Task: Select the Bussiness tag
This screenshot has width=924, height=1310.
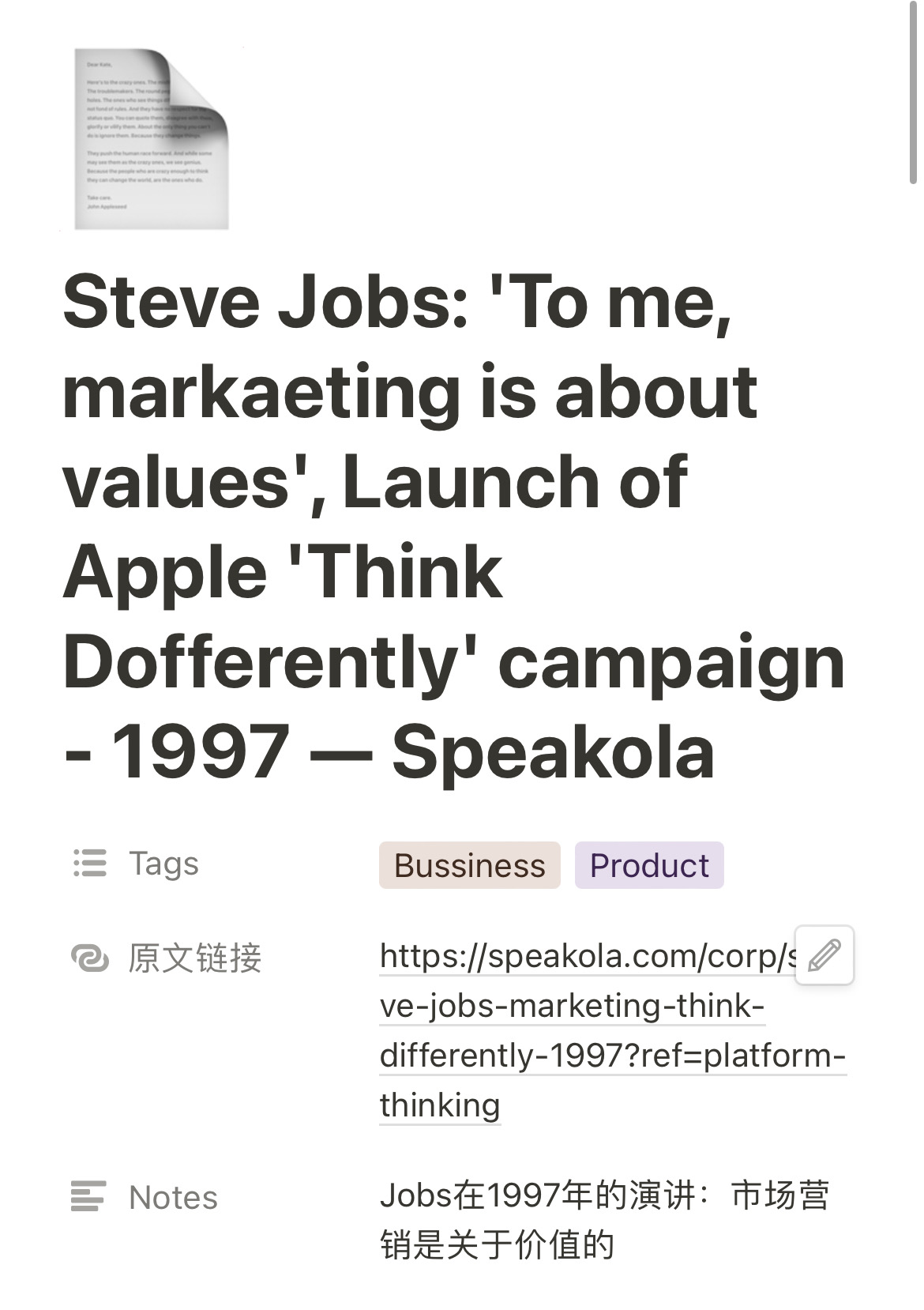Action: tap(469, 865)
